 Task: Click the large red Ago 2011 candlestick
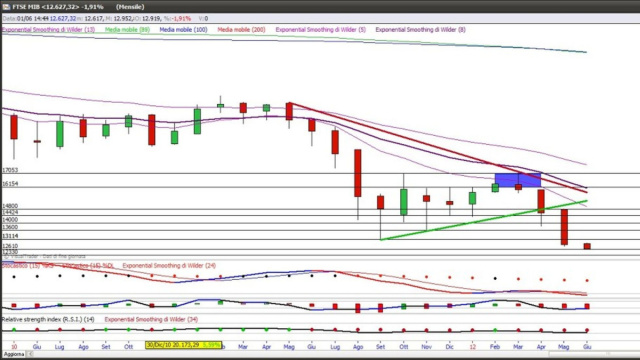pyautogui.click(x=358, y=173)
